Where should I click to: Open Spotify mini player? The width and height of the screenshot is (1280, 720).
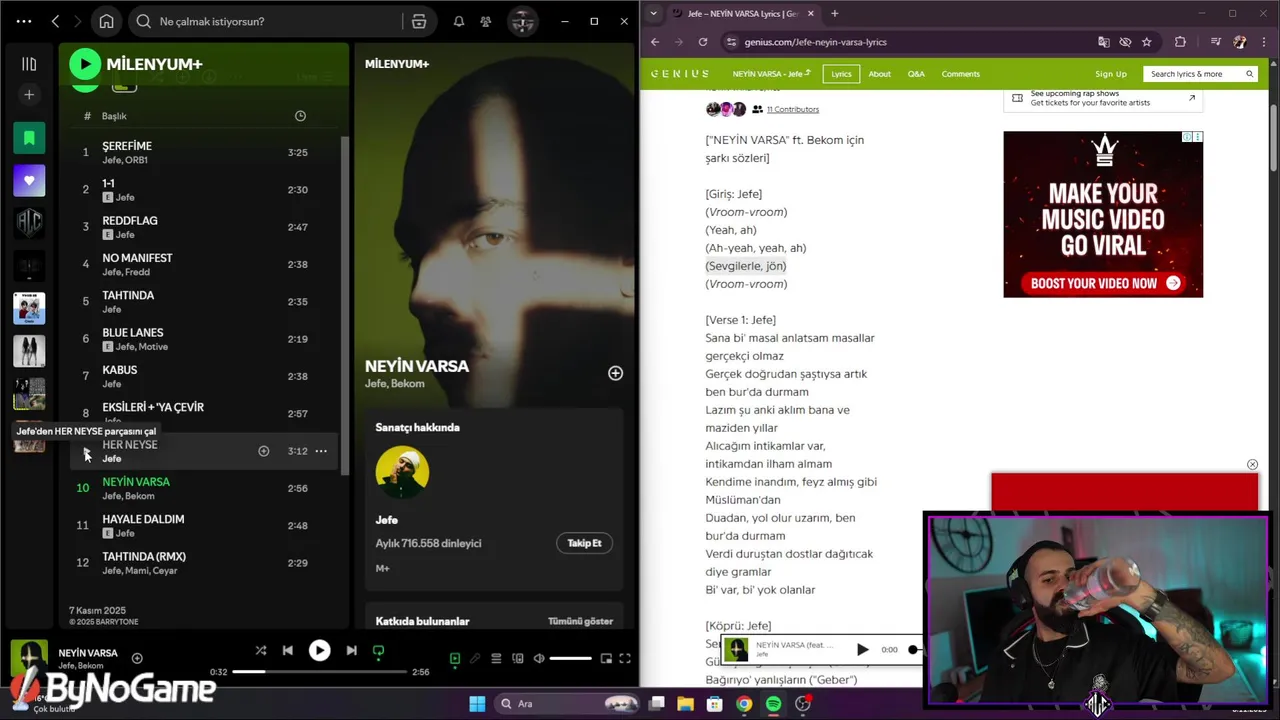click(606, 658)
